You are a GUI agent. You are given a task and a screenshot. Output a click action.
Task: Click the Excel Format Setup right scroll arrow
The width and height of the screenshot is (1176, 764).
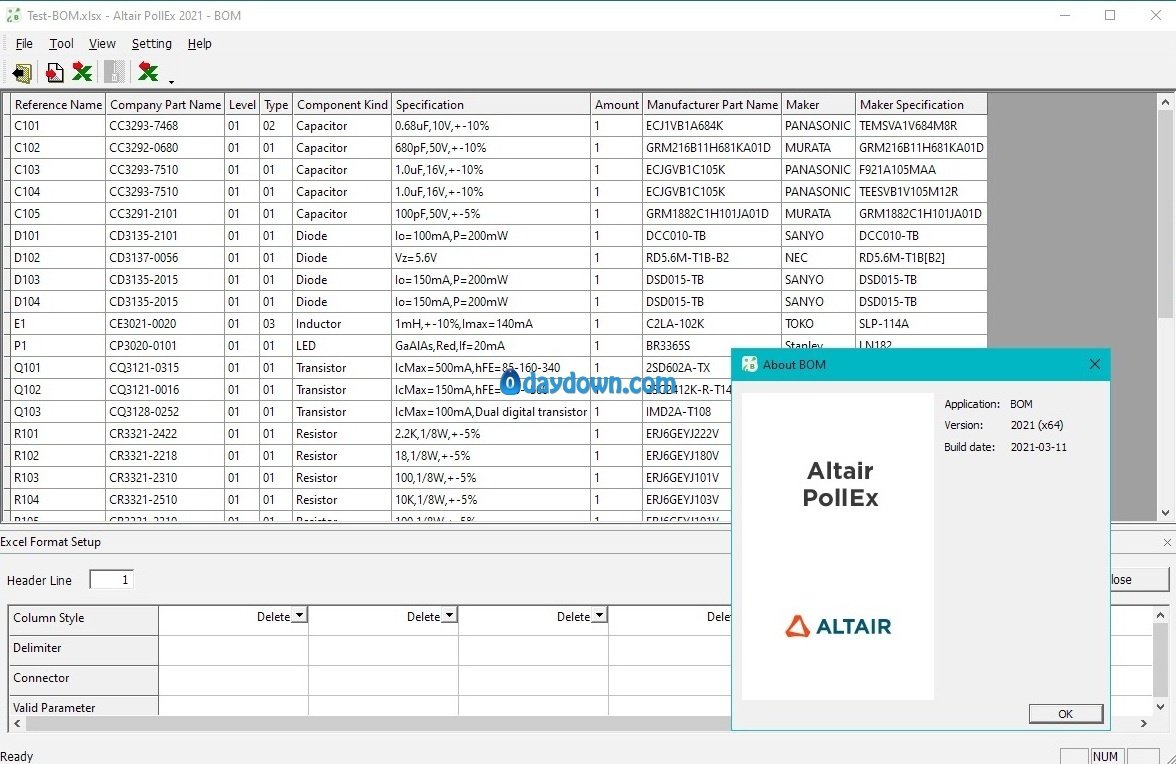click(1144, 724)
